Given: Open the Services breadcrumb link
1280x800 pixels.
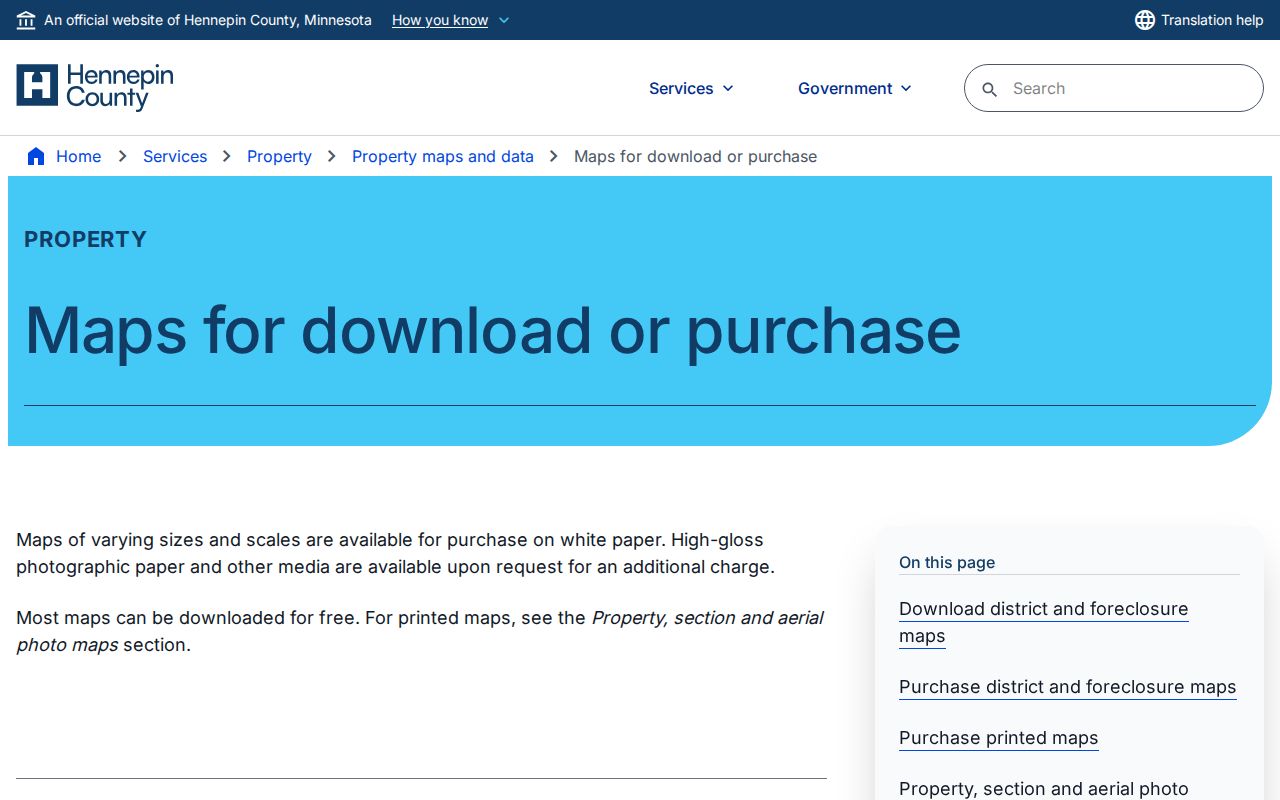Looking at the screenshot, I should [x=175, y=156].
